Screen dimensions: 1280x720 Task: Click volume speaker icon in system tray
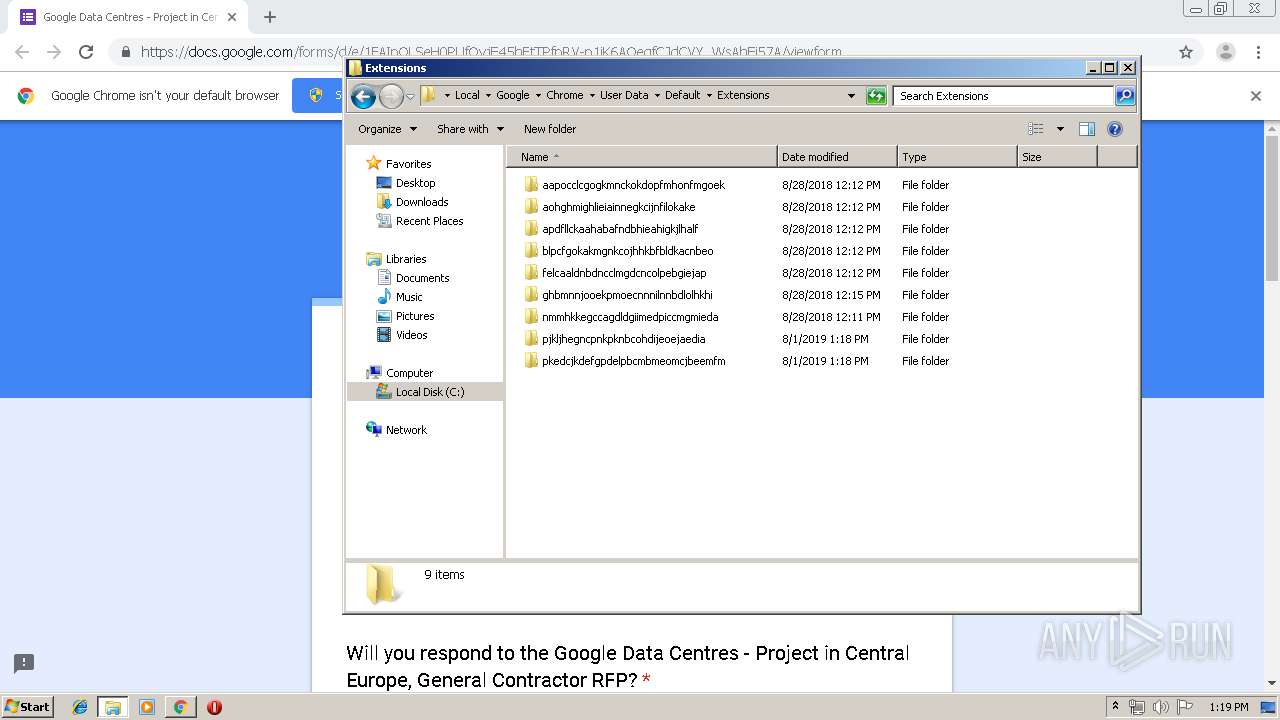pos(1160,707)
